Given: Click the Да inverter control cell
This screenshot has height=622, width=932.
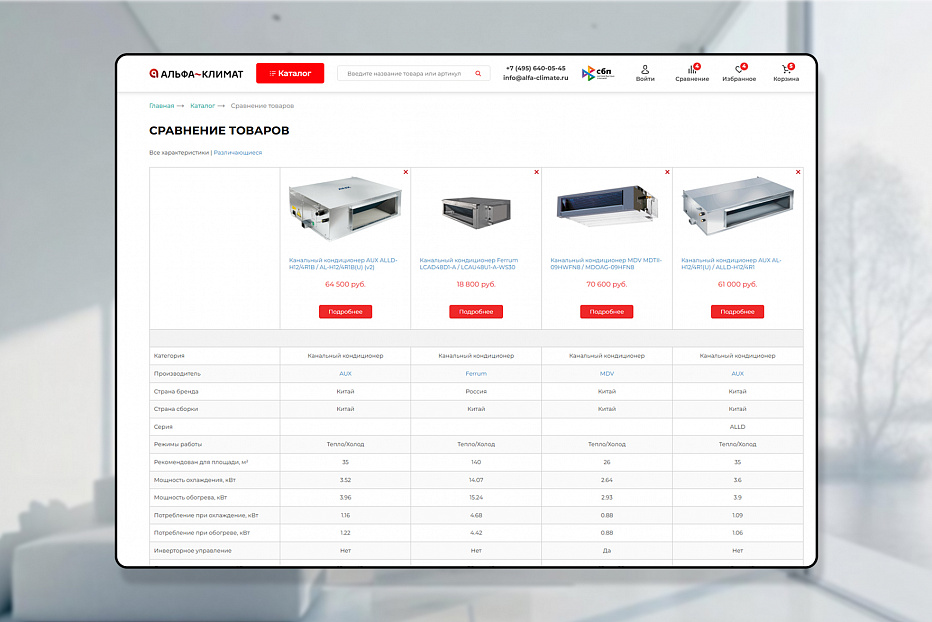Looking at the screenshot, I should 607,551.
